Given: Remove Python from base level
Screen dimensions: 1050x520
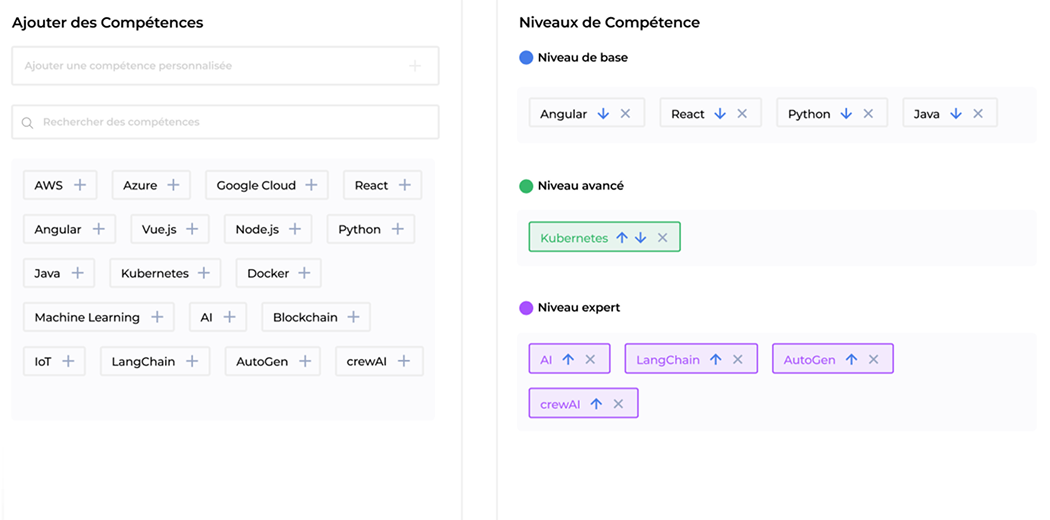Looking at the screenshot, I should pos(869,114).
